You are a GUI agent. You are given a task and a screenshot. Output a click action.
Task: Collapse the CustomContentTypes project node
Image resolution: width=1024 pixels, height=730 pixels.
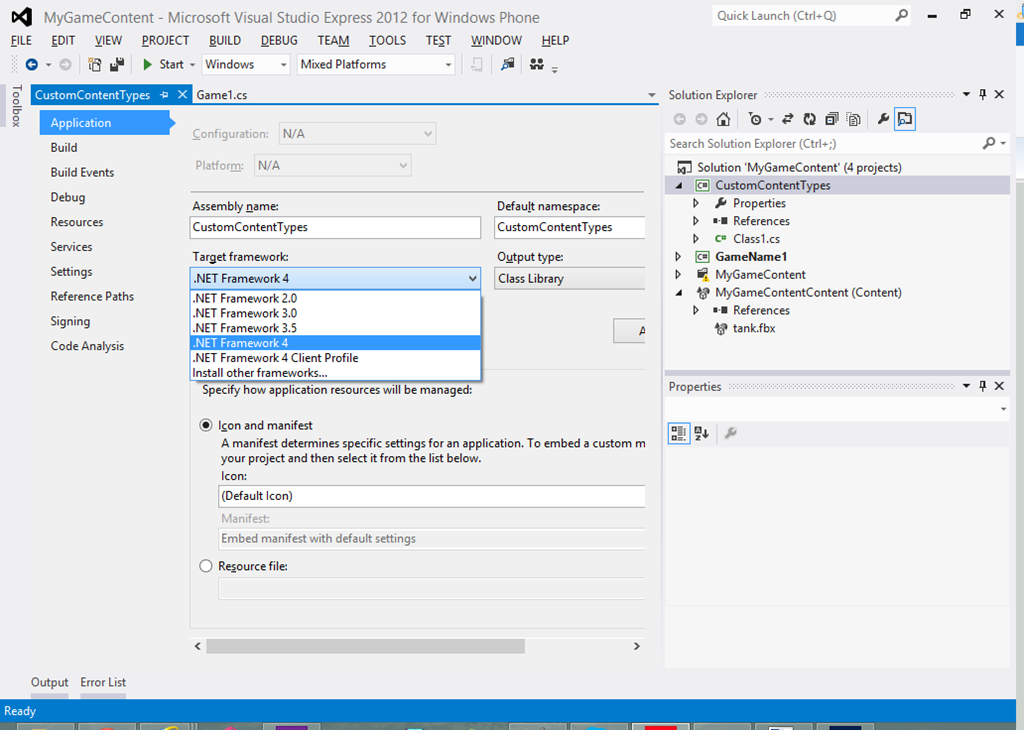[x=679, y=185]
